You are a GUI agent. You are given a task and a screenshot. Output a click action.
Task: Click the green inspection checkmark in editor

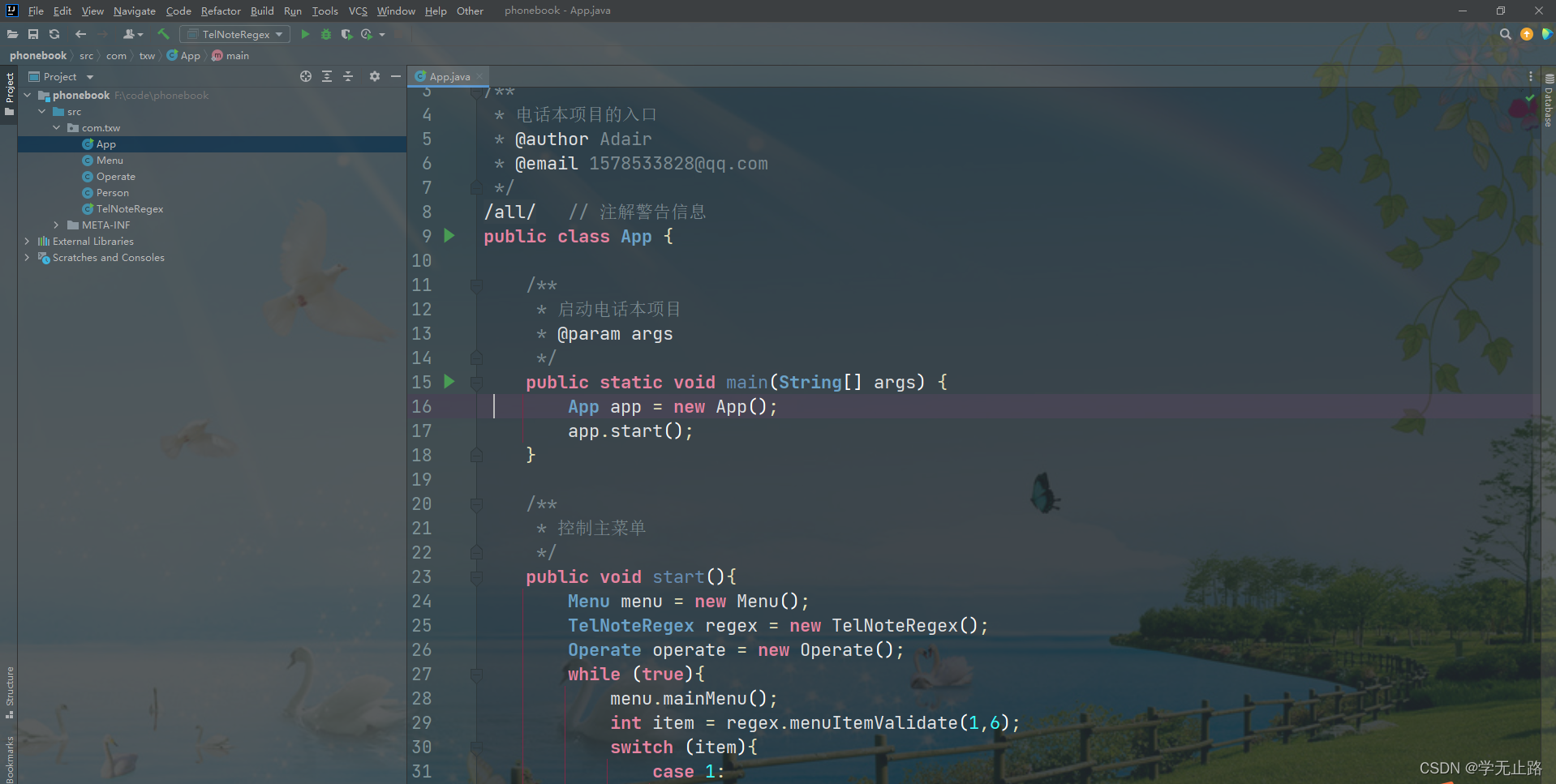tap(1530, 97)
